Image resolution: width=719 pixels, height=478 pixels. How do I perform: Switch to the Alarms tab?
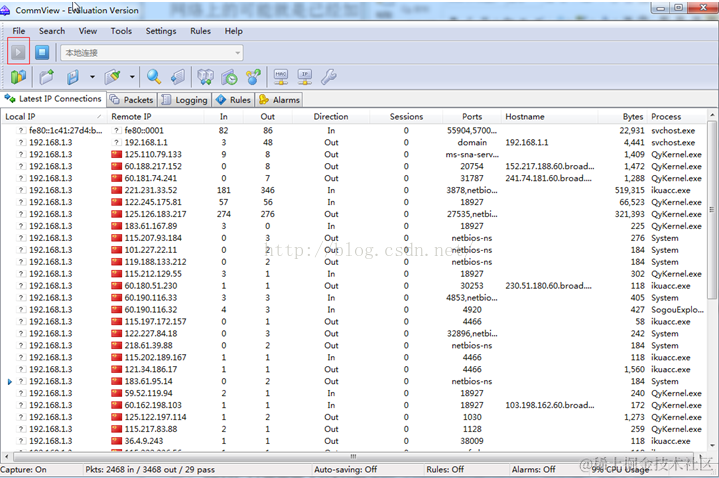click(x=279, y=100)
